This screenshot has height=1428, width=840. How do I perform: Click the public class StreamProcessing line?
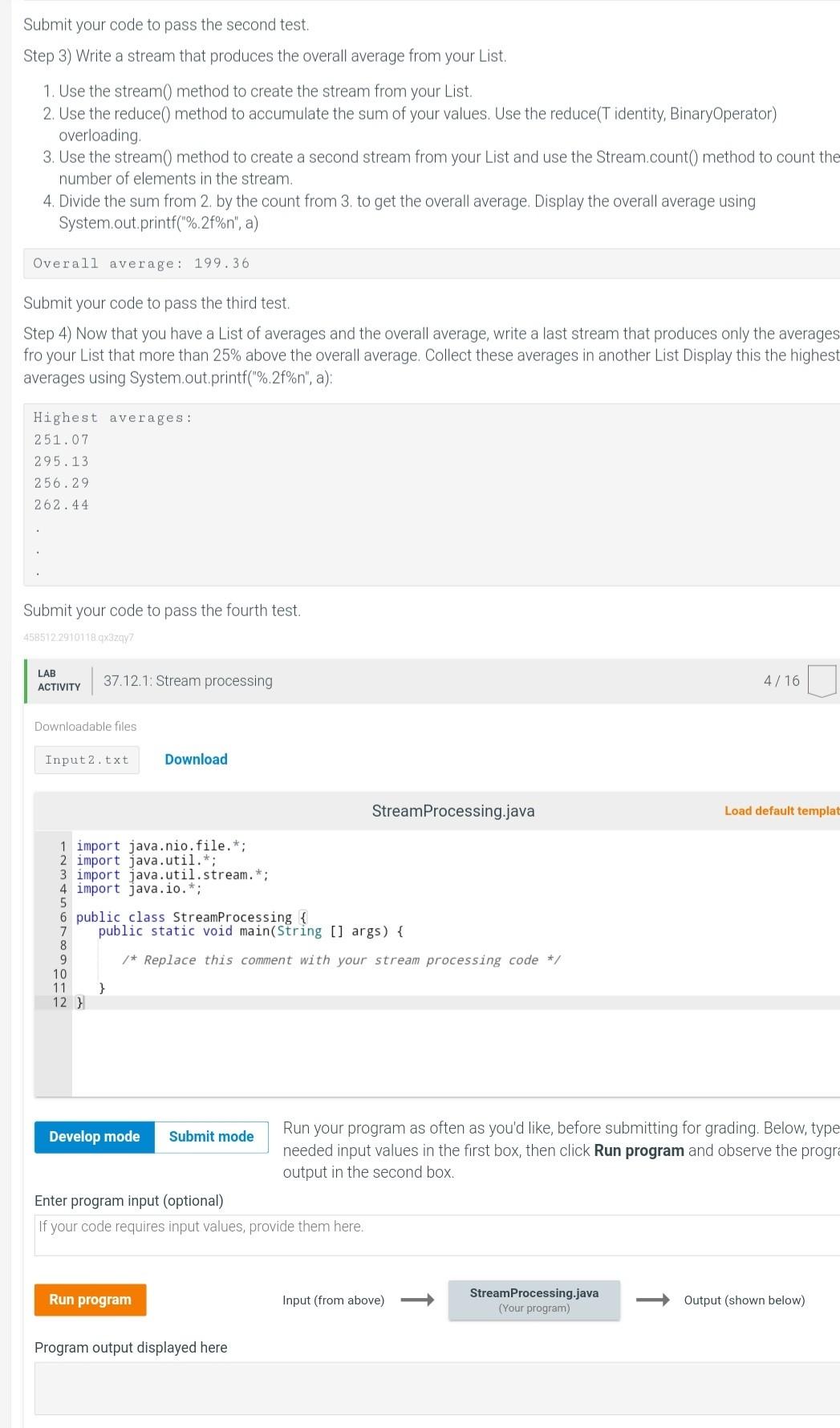(x=192, y=917)
